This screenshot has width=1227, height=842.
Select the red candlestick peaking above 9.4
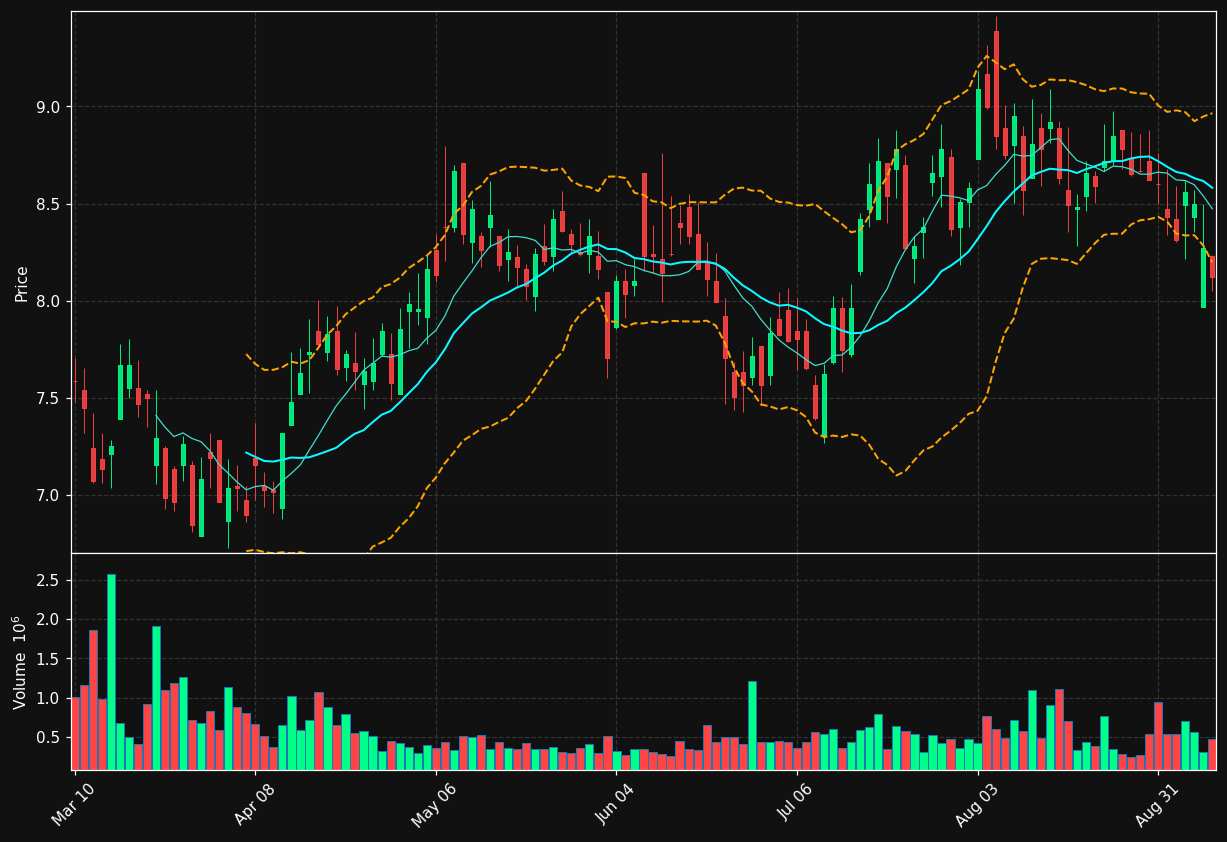996,84
